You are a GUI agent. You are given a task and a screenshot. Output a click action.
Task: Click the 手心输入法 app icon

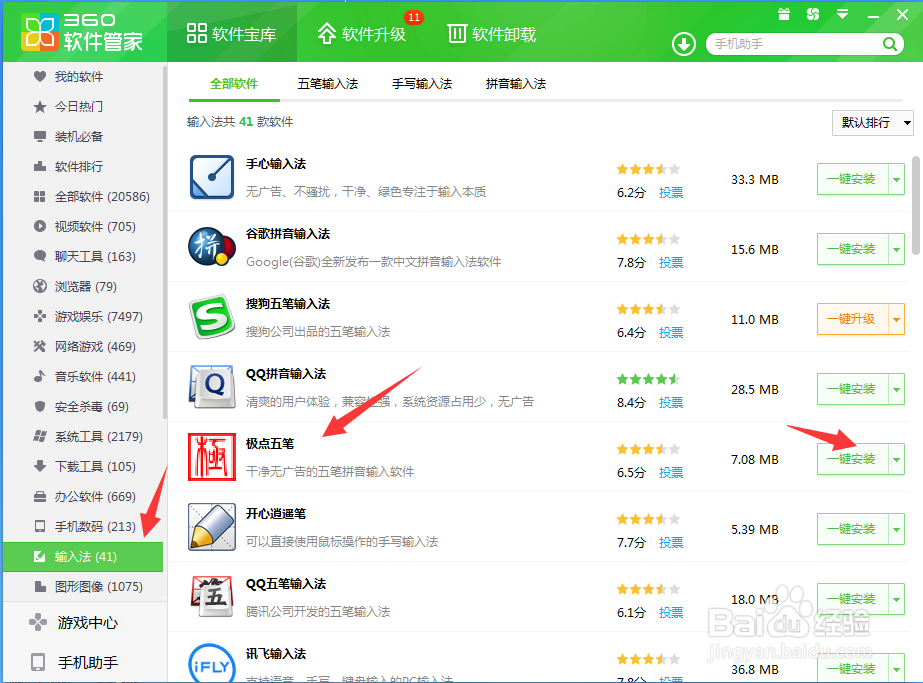[x=212, y=177]
